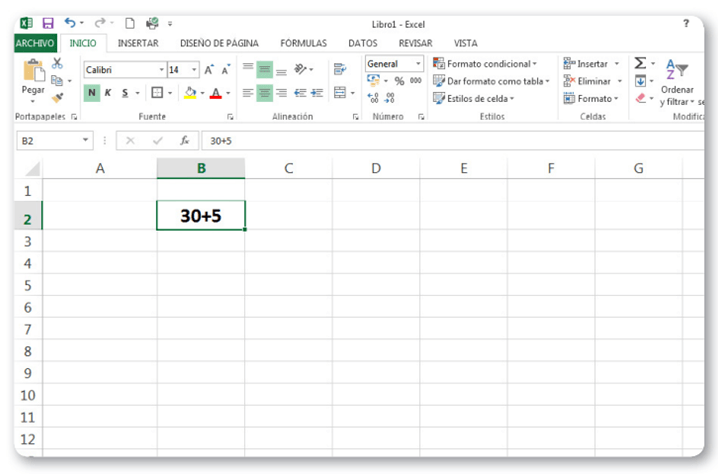Apply thousands separator 000 style

pos(415,81)
